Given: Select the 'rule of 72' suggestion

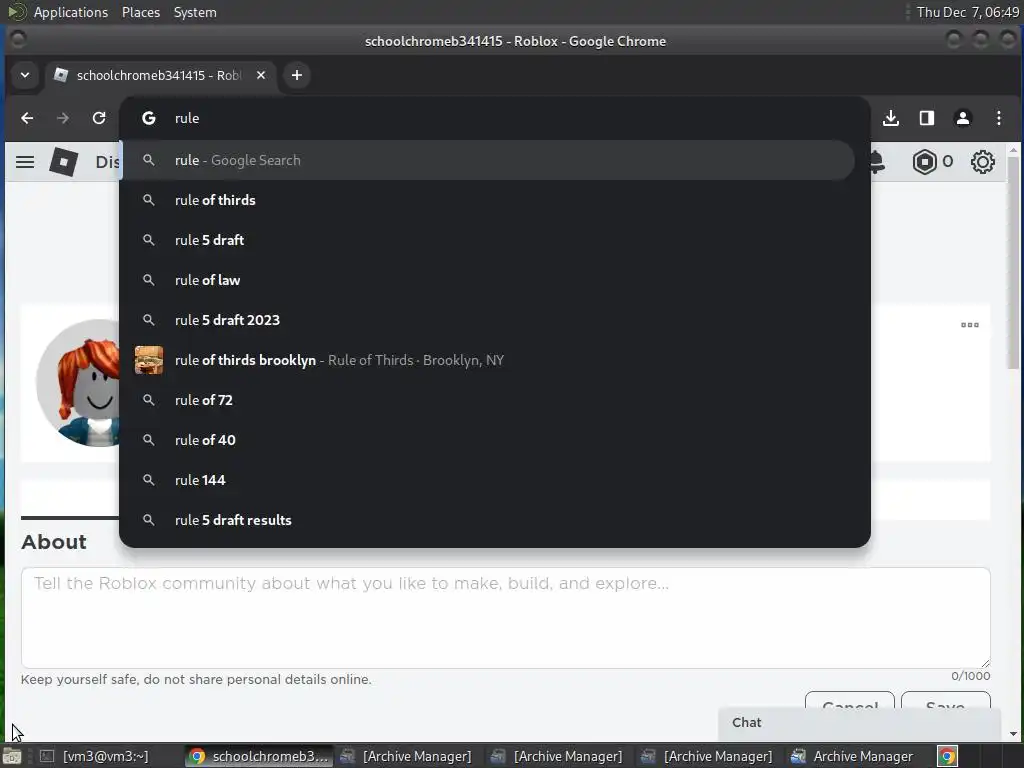Looking at the screenshot, I should tap(488, 400).
